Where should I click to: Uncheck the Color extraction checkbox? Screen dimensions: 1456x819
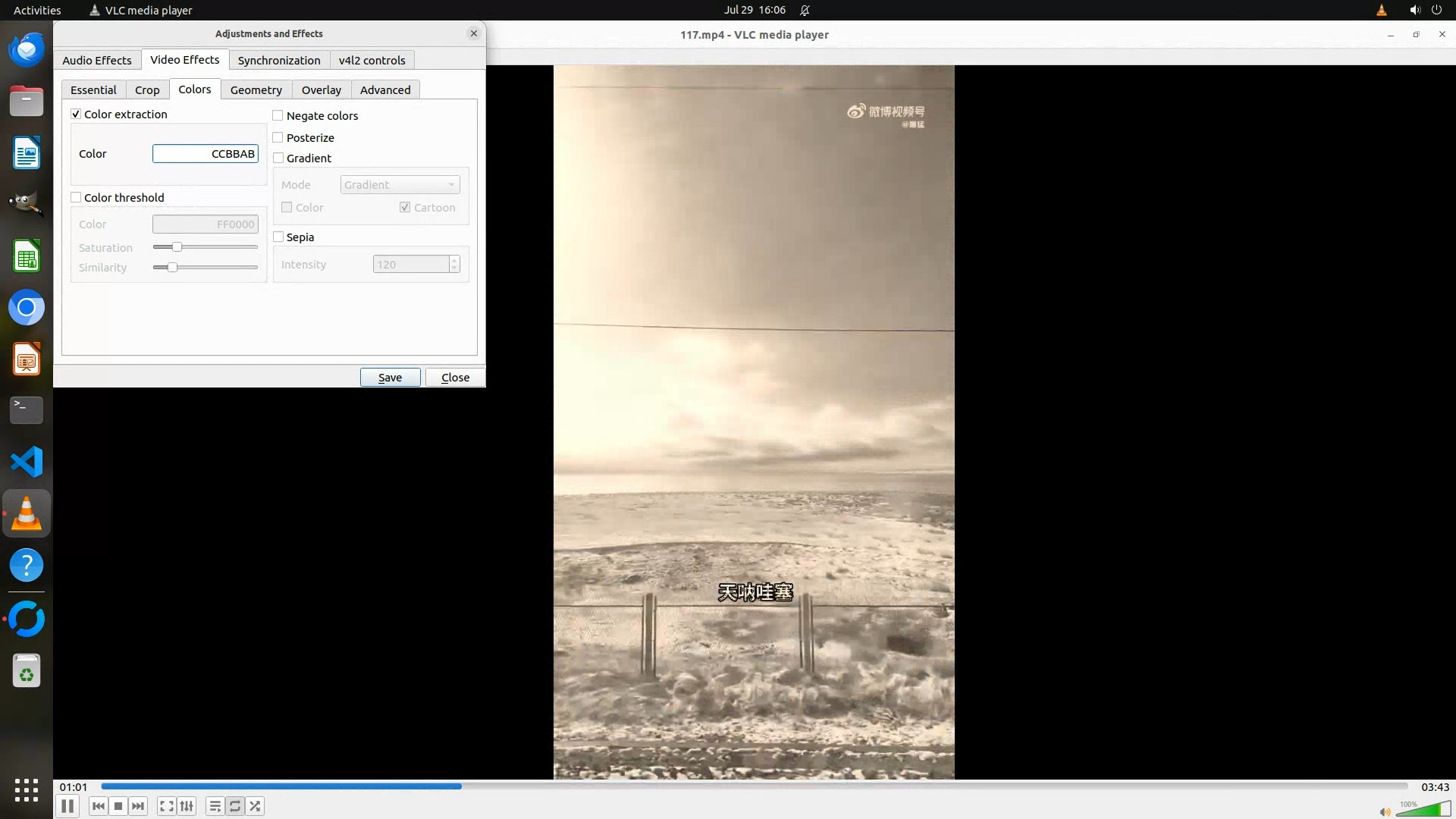coord(76,114)
